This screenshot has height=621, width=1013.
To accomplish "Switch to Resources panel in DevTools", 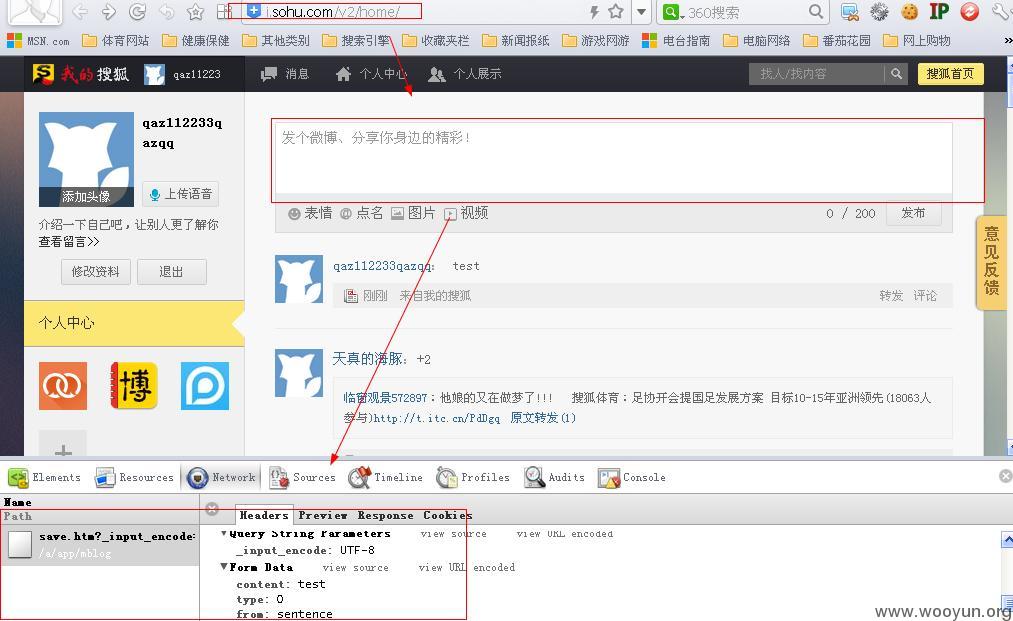I will coord(134,478).
